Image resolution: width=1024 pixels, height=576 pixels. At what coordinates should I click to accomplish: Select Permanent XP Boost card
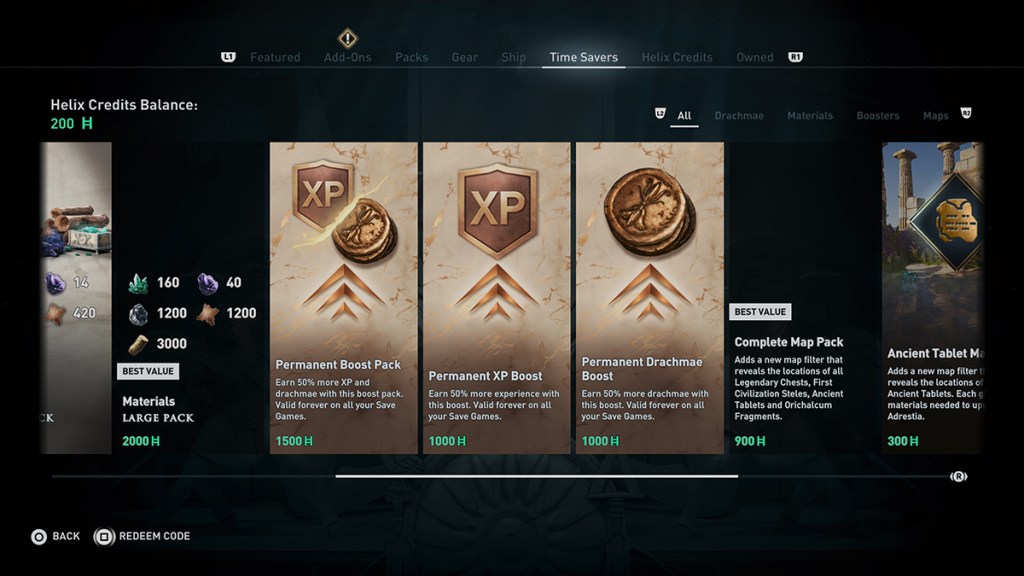pos(496,298)
